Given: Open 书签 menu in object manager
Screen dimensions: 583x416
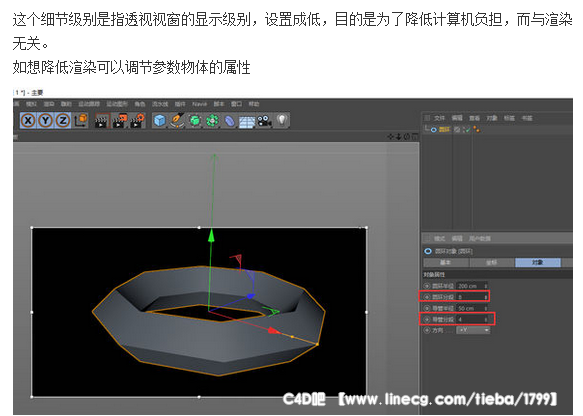Looking at the screenshot, I should [527, 118].
